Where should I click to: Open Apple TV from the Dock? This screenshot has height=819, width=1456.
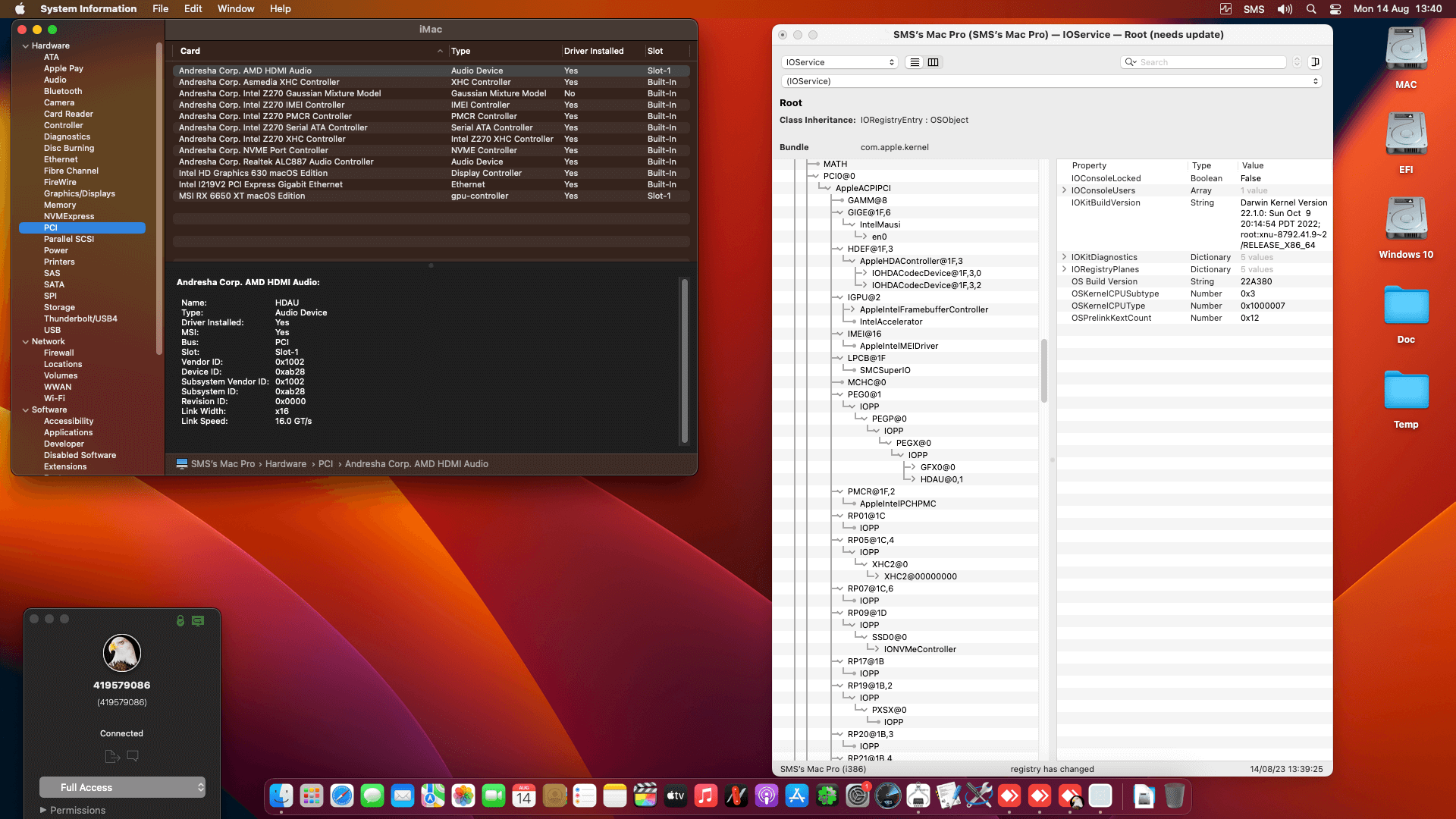(x=676, y=795)
